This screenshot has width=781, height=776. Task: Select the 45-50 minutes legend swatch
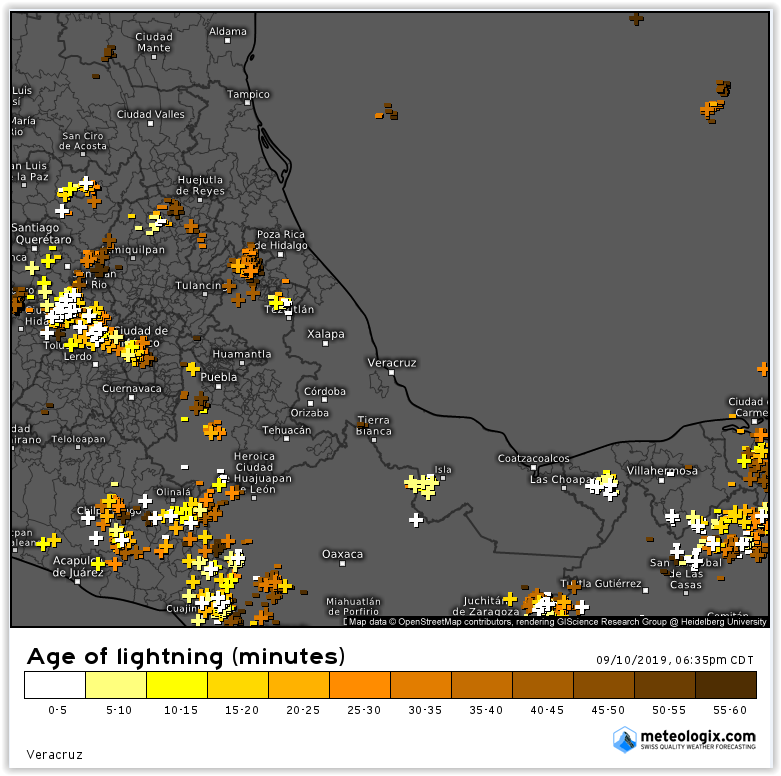(x=604, y=685)
